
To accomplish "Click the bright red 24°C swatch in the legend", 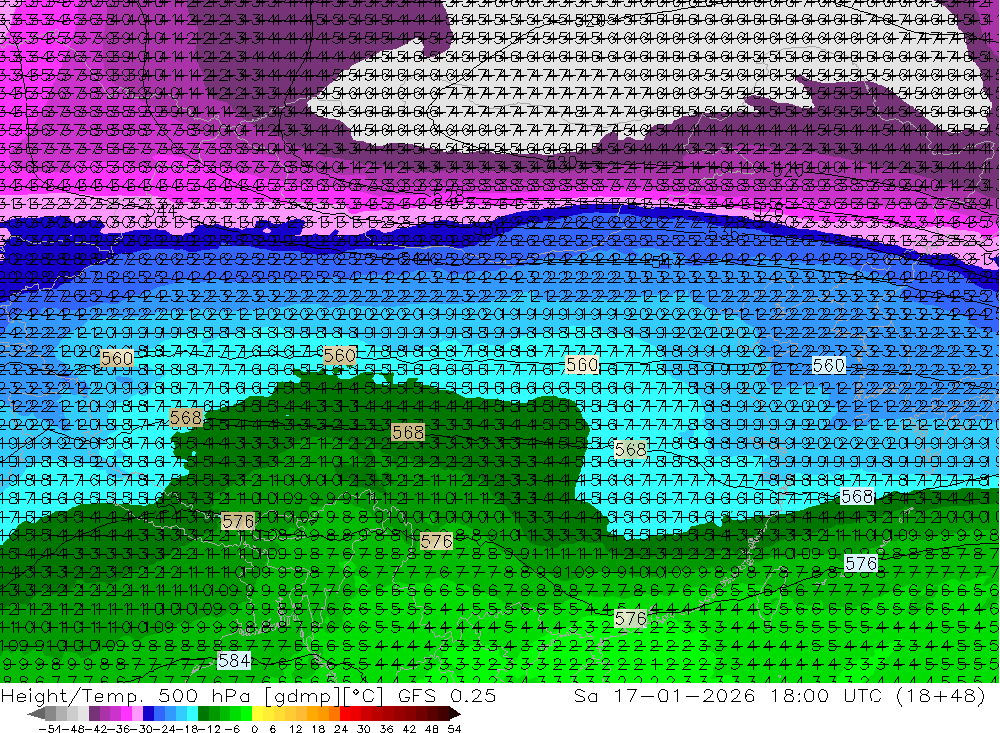I will pyautogui.click(x=345, y=713).
